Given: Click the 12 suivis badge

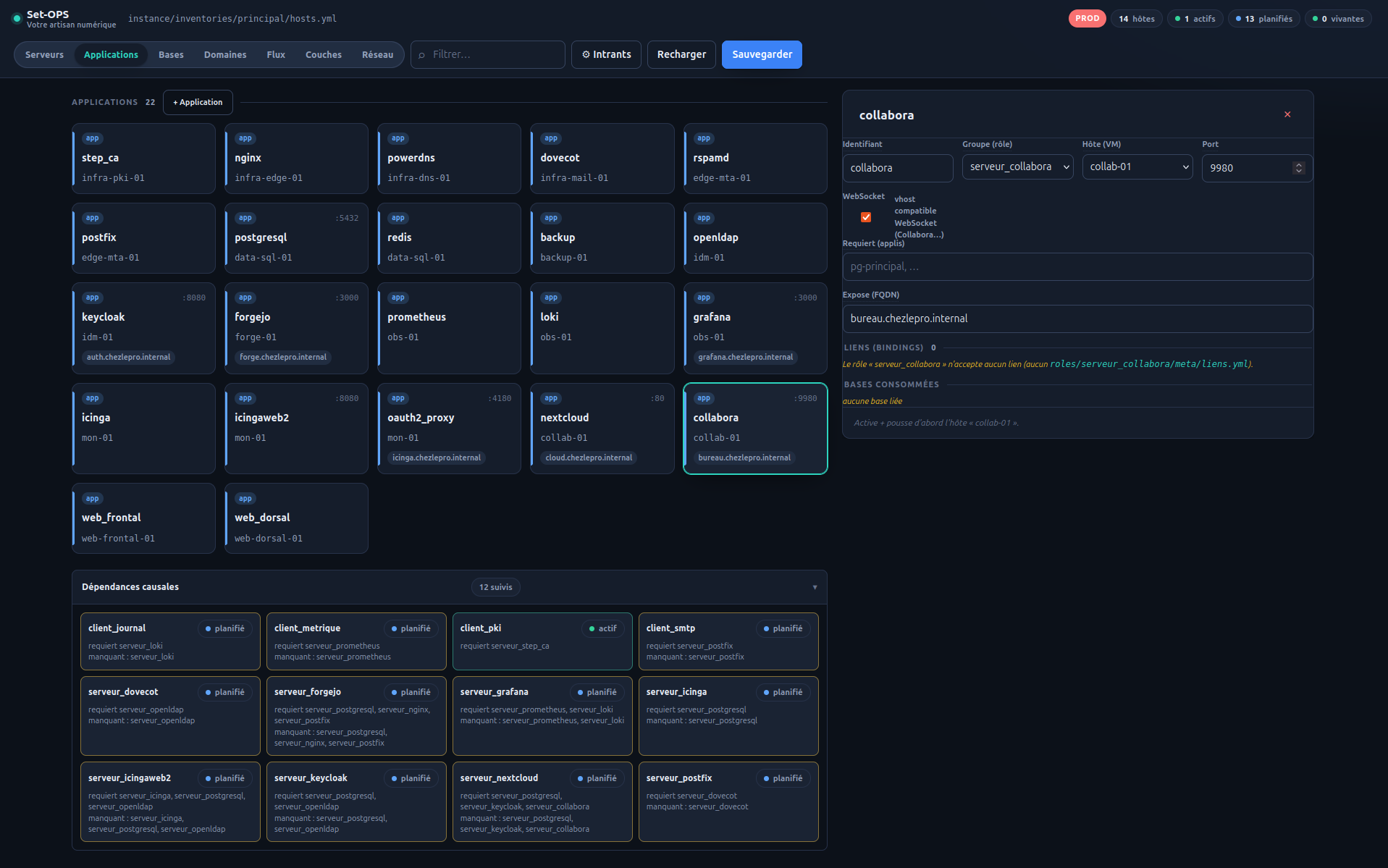Looking at the screenshot, I should [495, 587].
